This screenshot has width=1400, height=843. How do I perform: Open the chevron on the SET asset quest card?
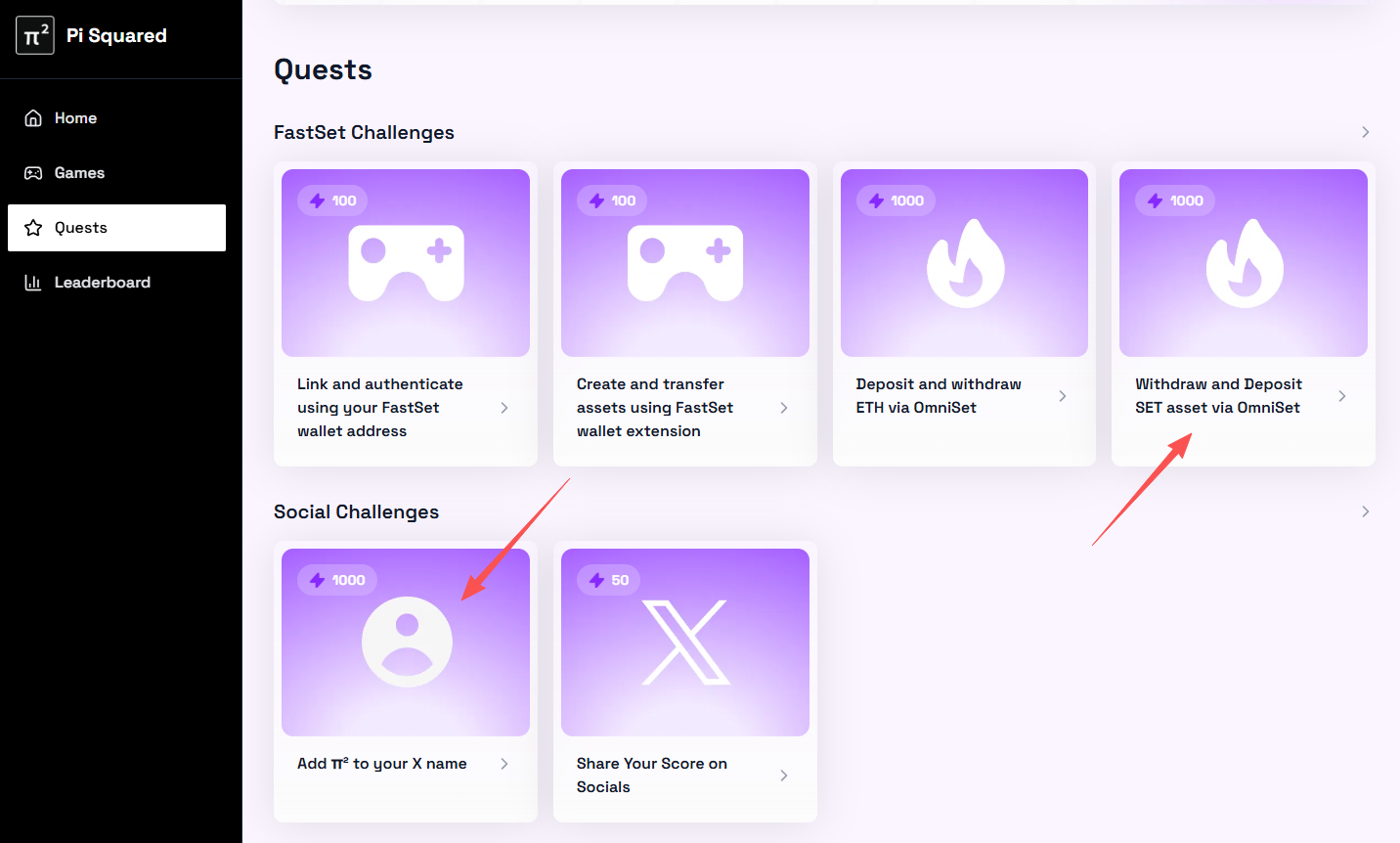(1341, 396)
